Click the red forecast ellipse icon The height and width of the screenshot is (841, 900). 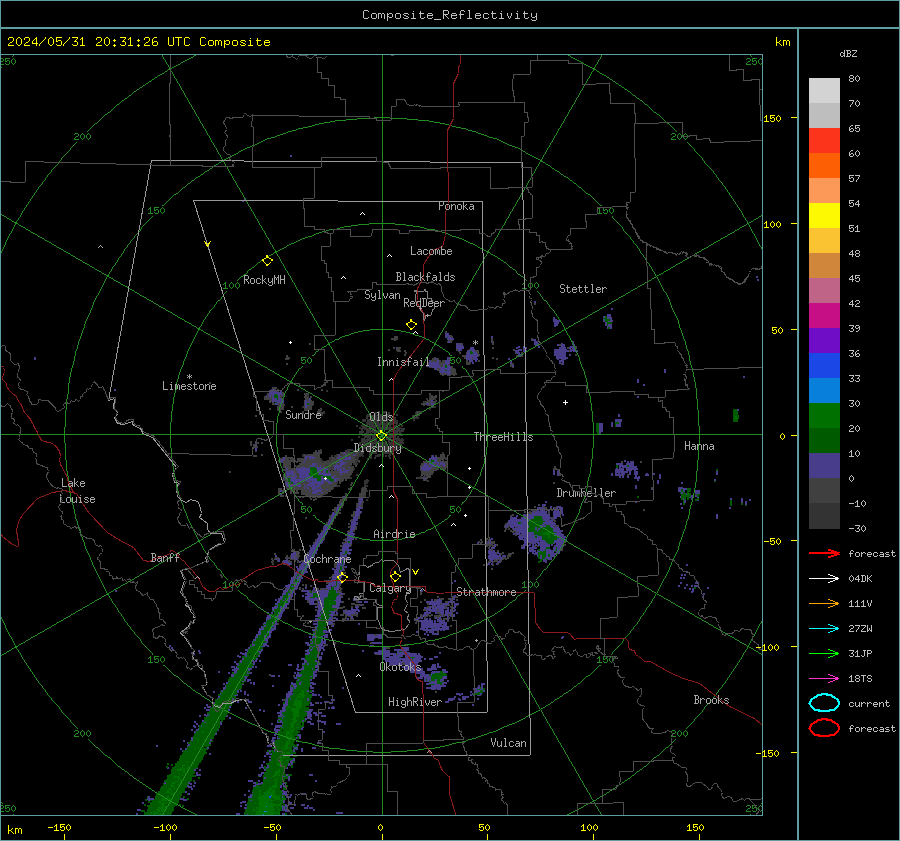(x=824, y=728)
